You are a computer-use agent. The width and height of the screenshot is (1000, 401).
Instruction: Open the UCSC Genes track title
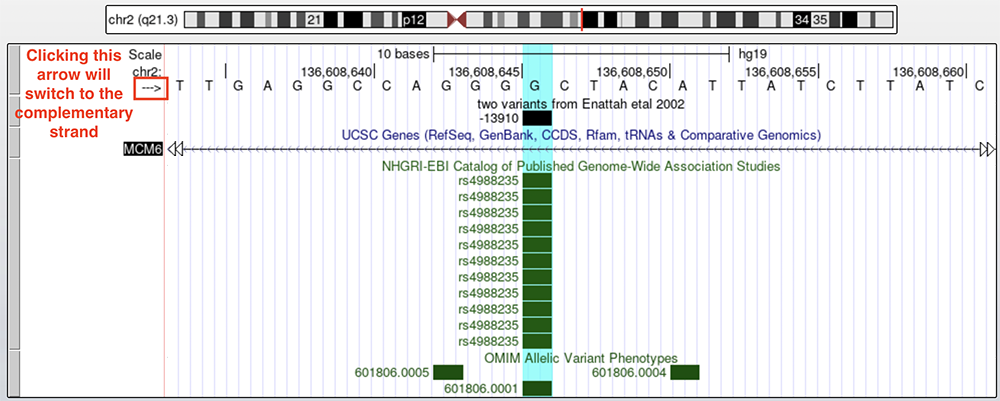(x=581, y=134)
